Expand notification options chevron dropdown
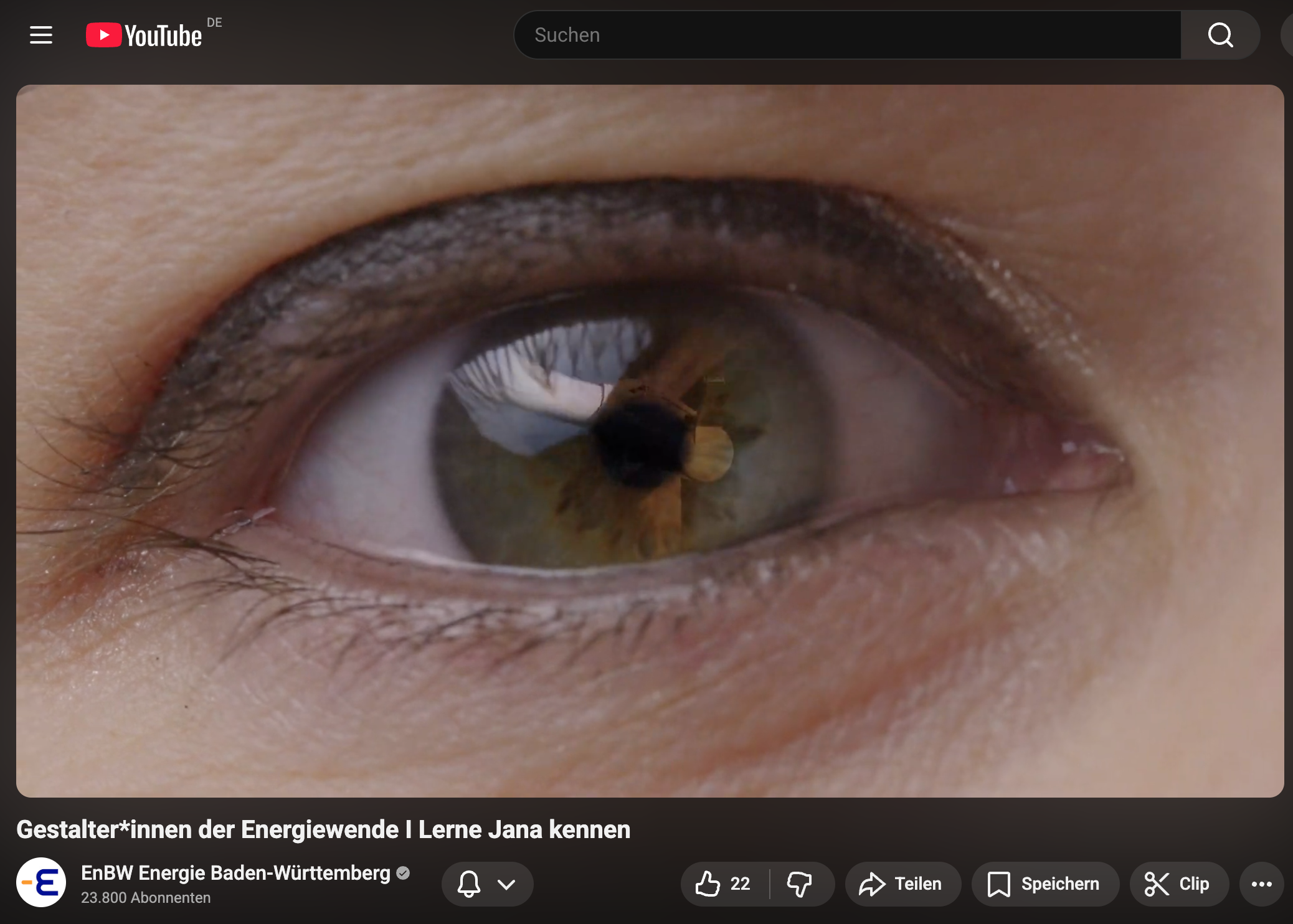Viewport: 1293px width, 924px height. click(506, 884)
